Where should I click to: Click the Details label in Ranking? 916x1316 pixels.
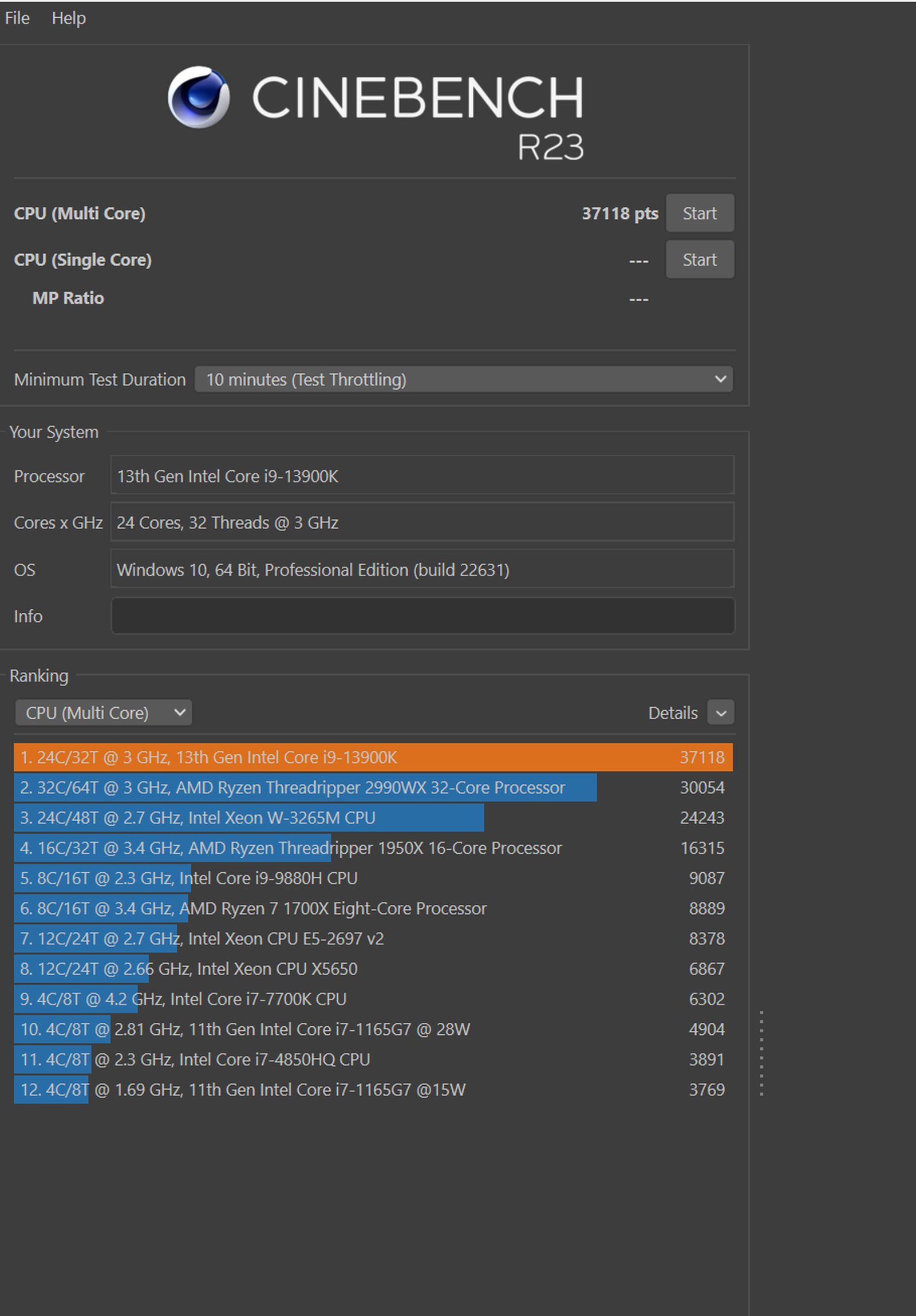673,713
